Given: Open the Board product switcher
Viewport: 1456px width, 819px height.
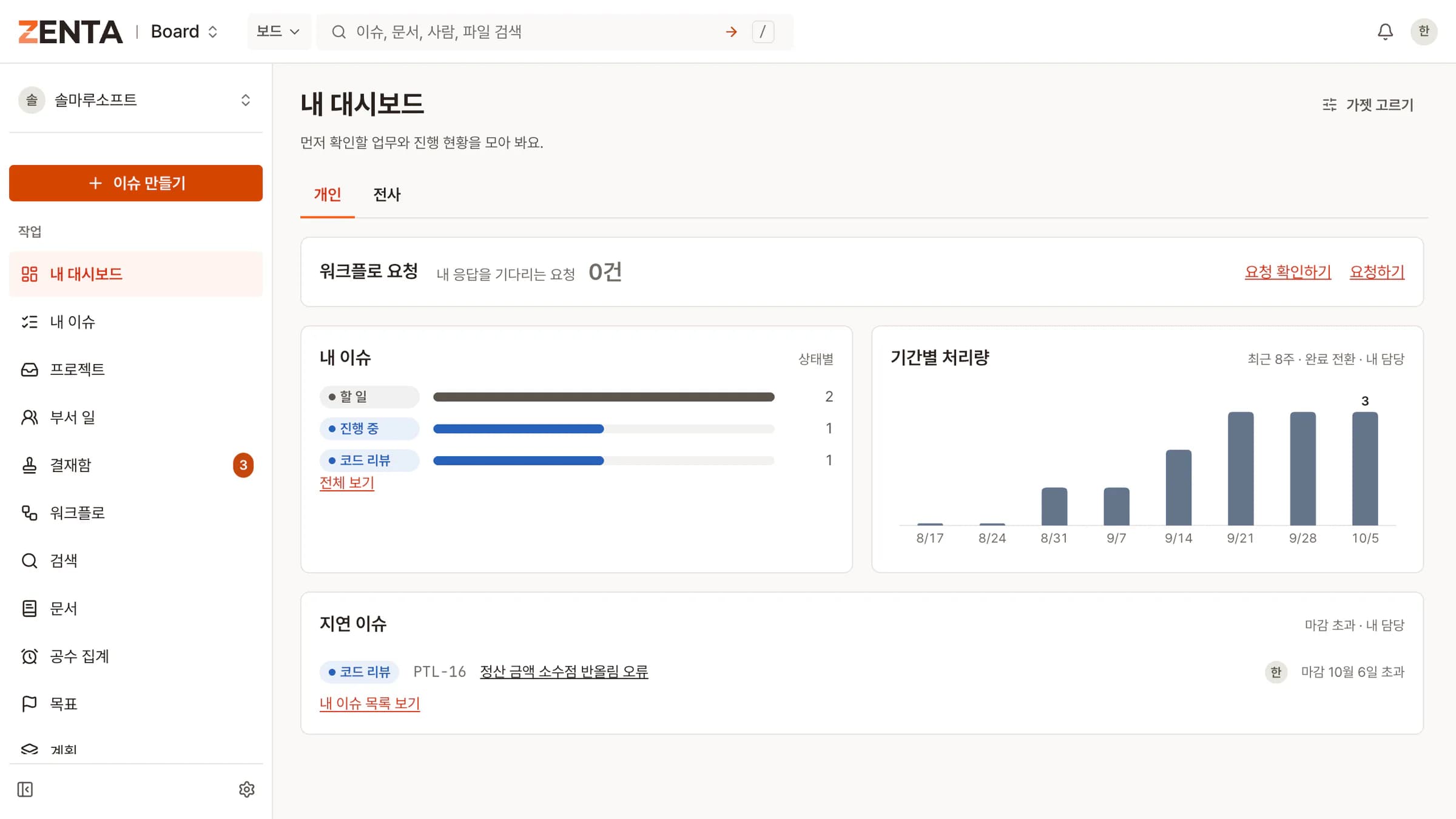Looking at the screenshot, I should coord(184,32).
